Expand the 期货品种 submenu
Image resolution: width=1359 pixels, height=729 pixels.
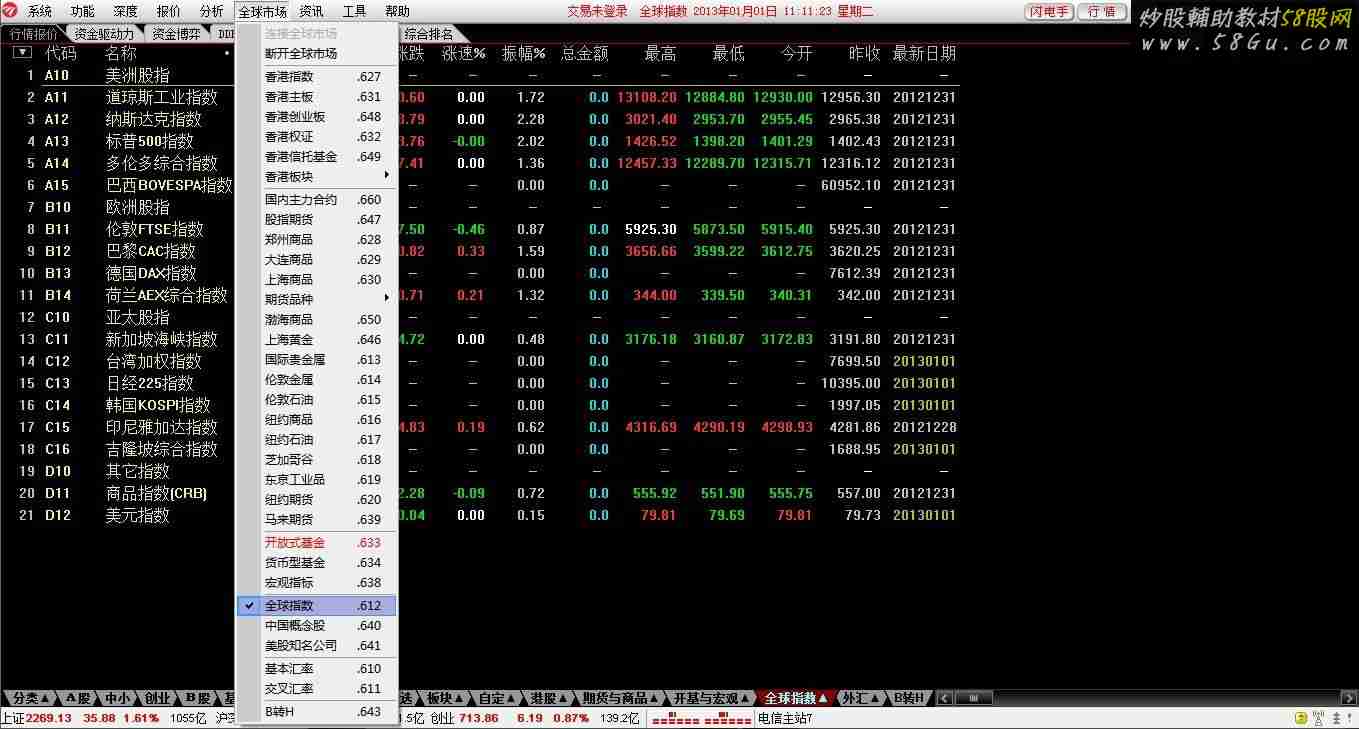point(317,298)
